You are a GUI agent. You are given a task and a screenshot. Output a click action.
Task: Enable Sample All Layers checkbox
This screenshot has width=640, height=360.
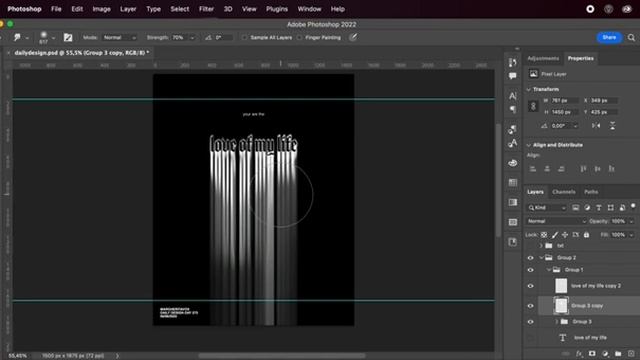(x=244, y=38)
